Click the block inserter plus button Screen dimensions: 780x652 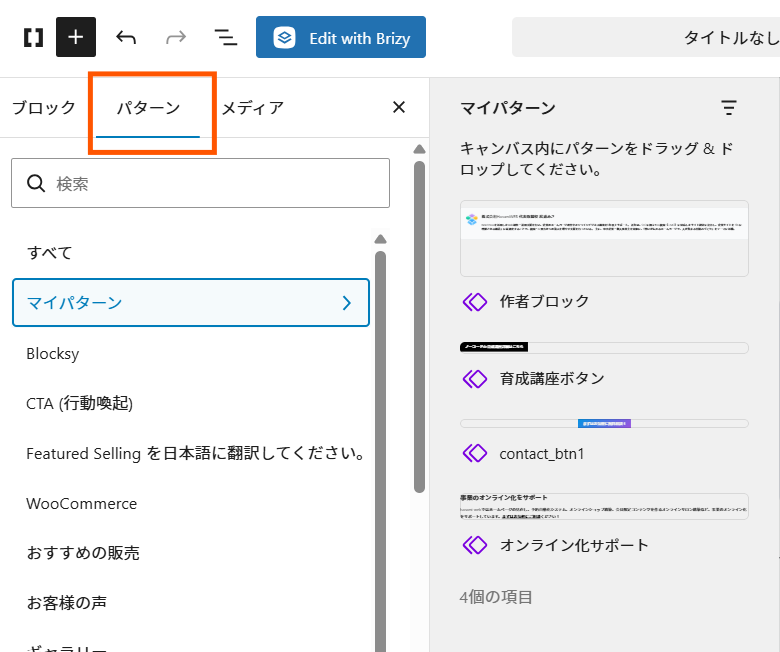(x=76, y=38)
